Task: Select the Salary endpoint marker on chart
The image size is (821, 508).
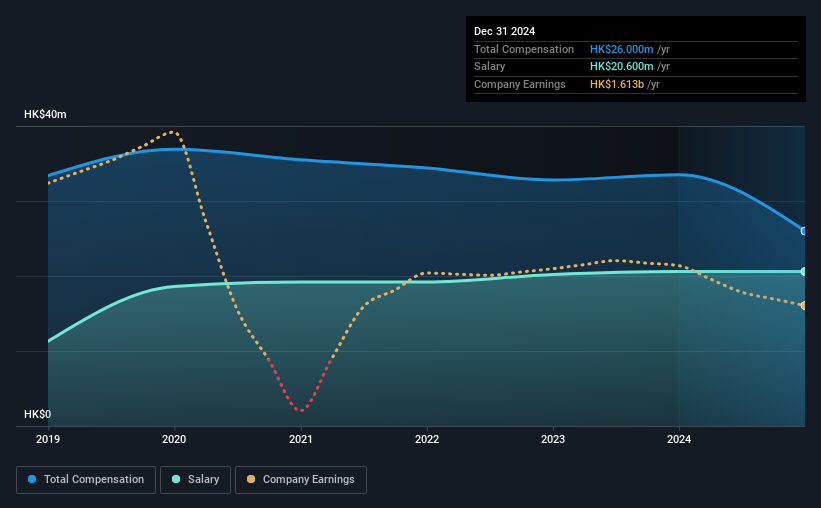Action: point(804,271)
